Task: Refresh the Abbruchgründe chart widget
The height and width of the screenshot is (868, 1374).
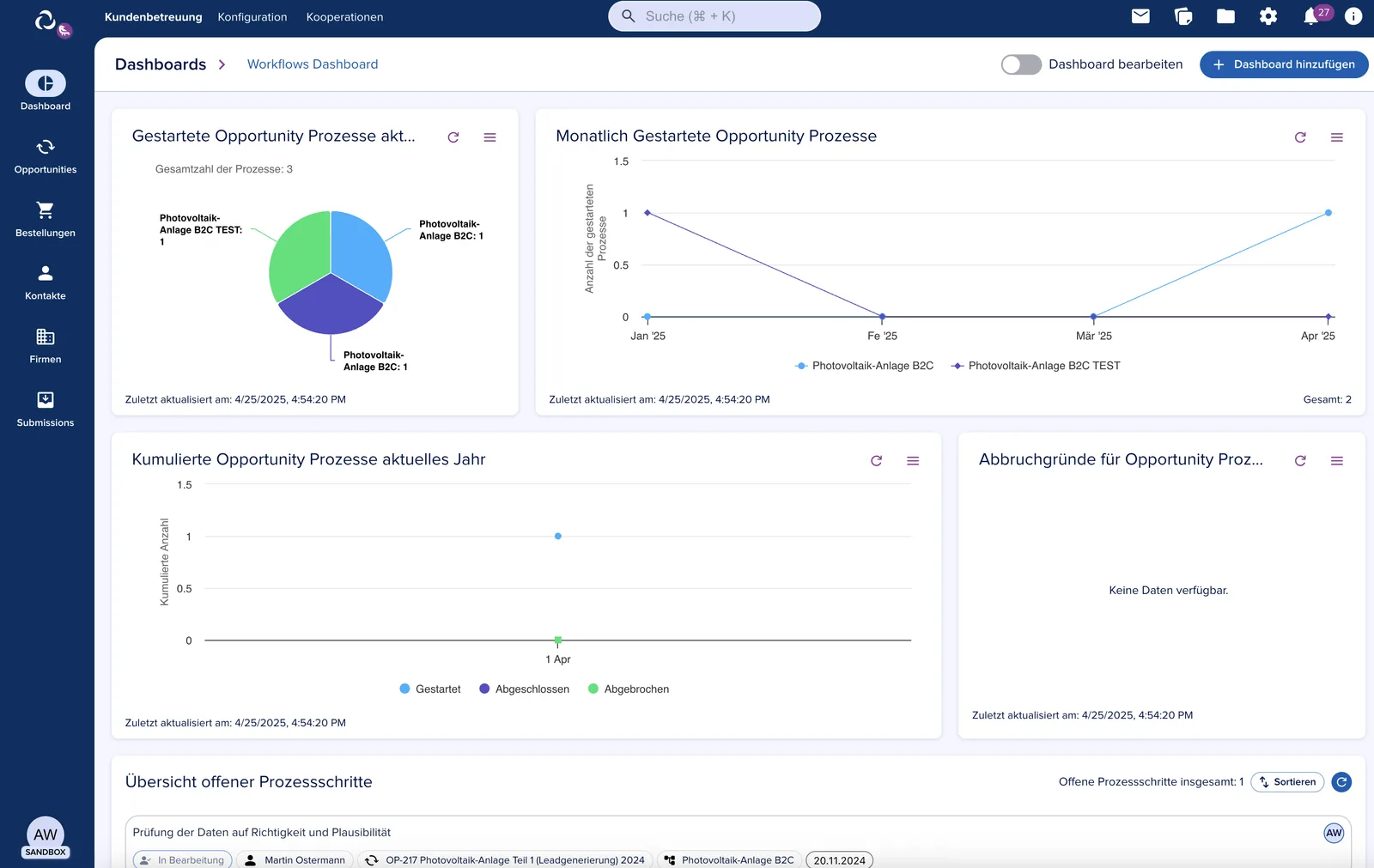Action: (1300, 461)
